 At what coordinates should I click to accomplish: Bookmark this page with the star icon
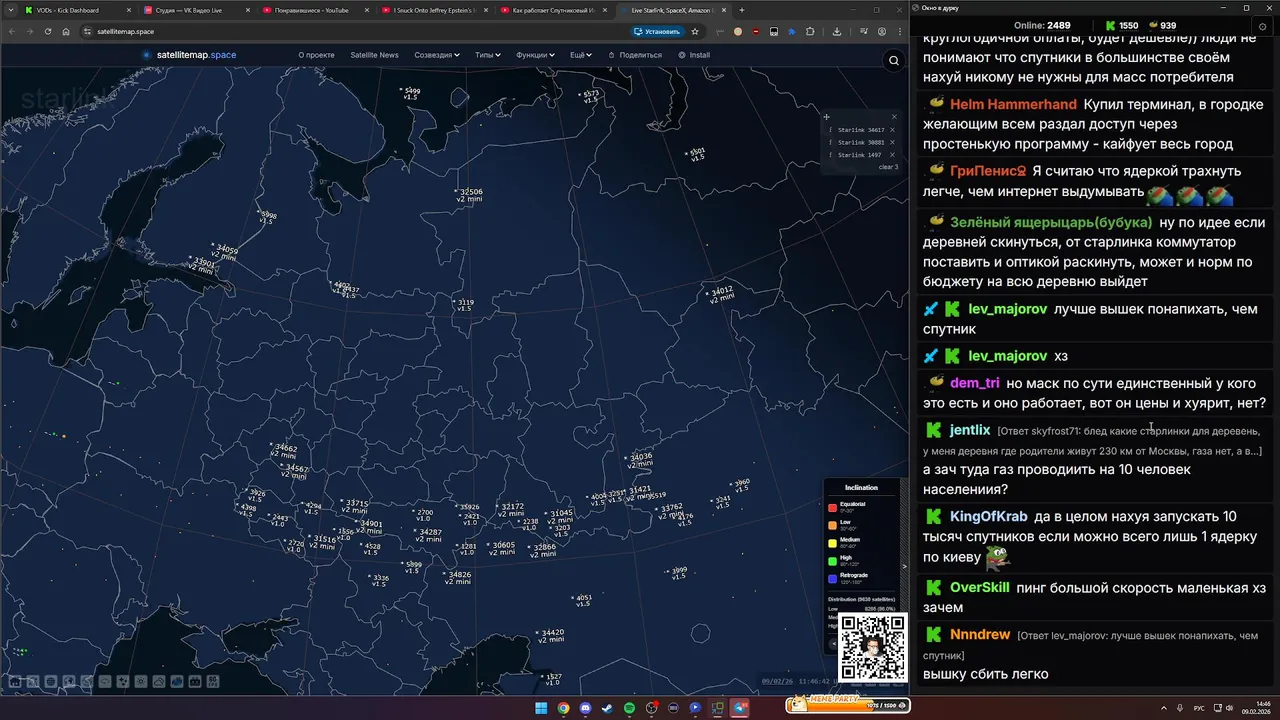click(x=695, y=31)
